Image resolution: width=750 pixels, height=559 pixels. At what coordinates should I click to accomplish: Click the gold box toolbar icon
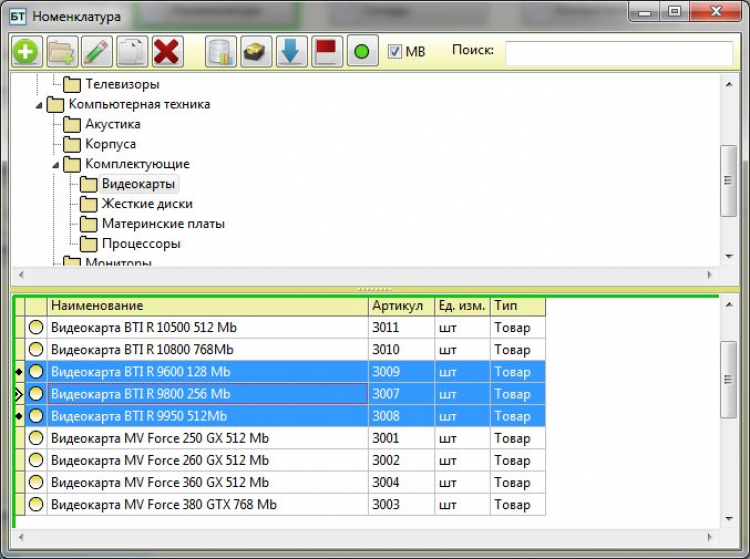(x=256, y=51)
